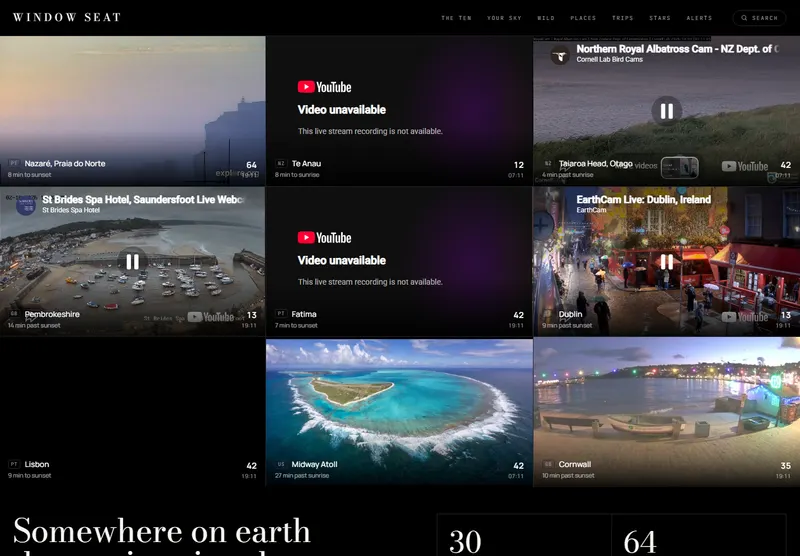Click YouTube logo on Albatross Cam video
800x556 pixels.
744,166
